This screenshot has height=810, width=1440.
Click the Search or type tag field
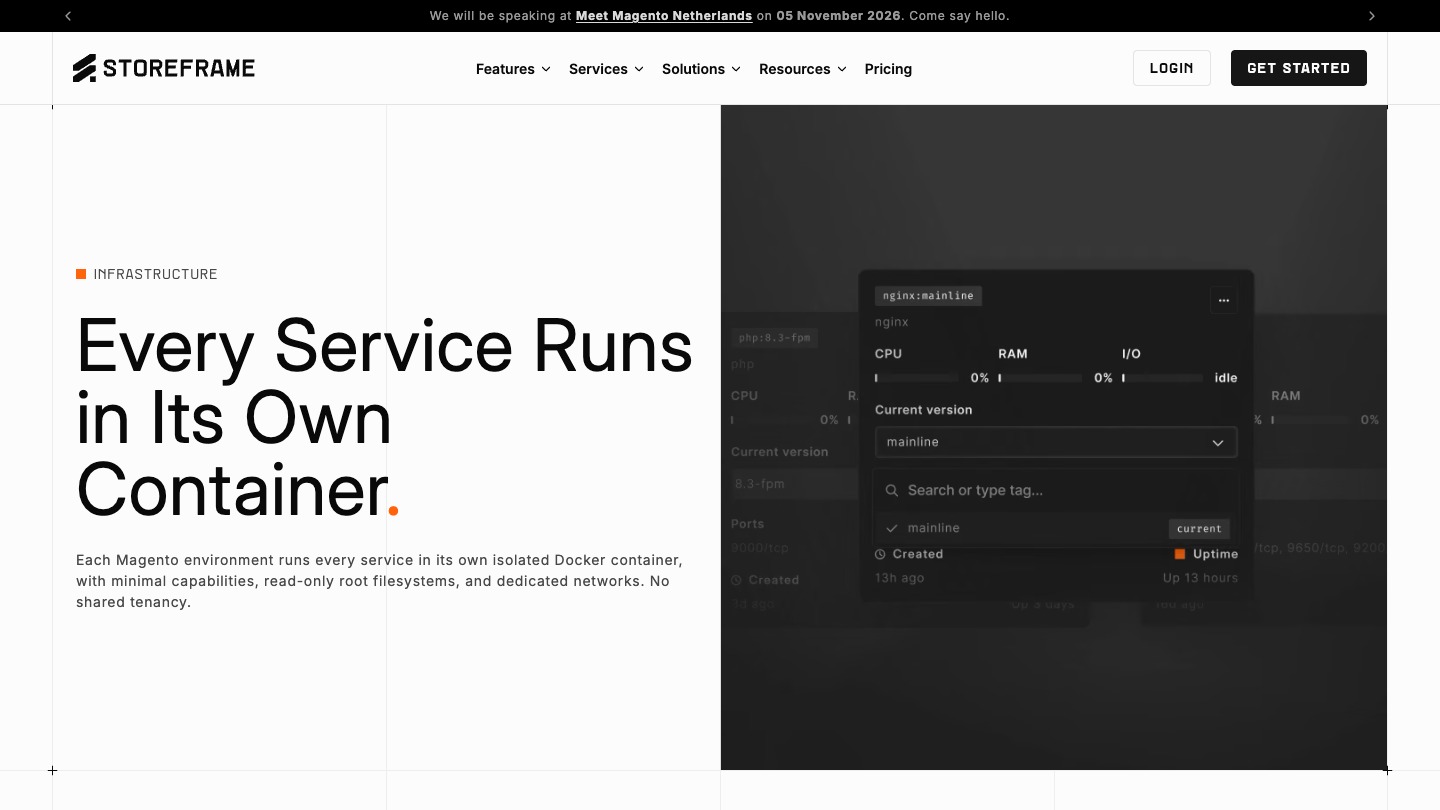coord(1056,490)
